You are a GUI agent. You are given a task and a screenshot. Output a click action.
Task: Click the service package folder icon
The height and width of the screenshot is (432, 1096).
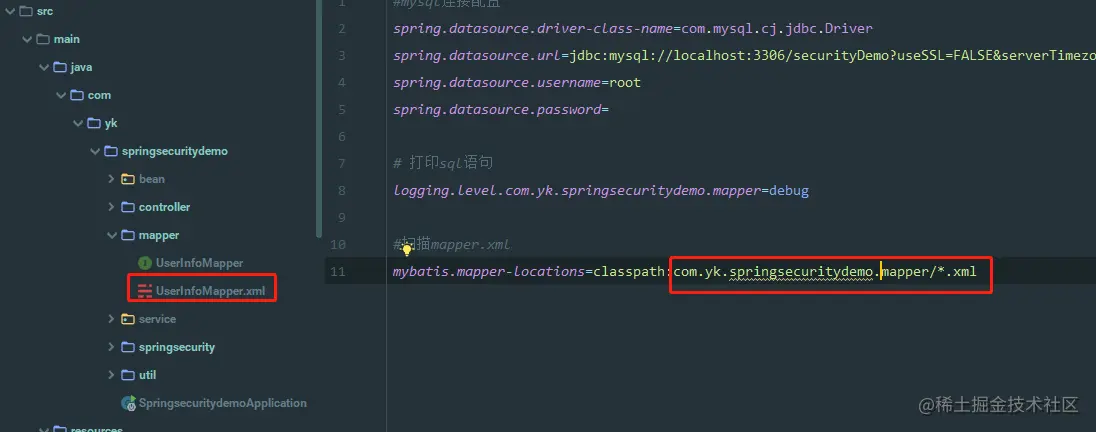(128, 319)
